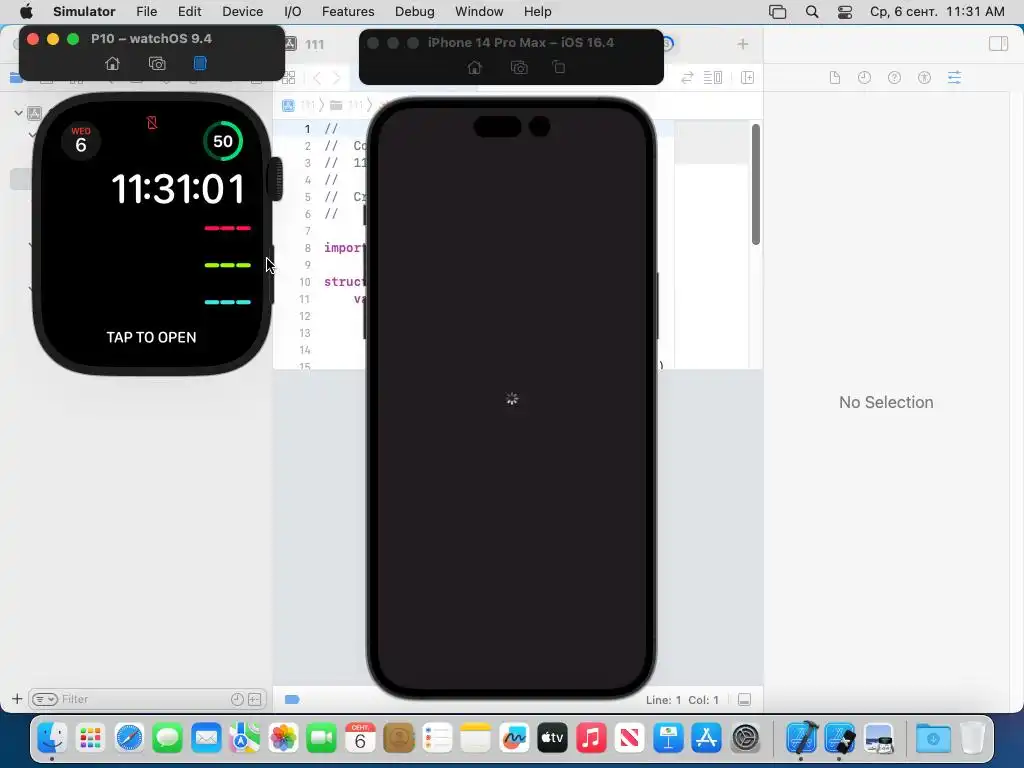Click the navigator Filter input field
Screen dimensions: 1024x768
click(x=146, y=699)
